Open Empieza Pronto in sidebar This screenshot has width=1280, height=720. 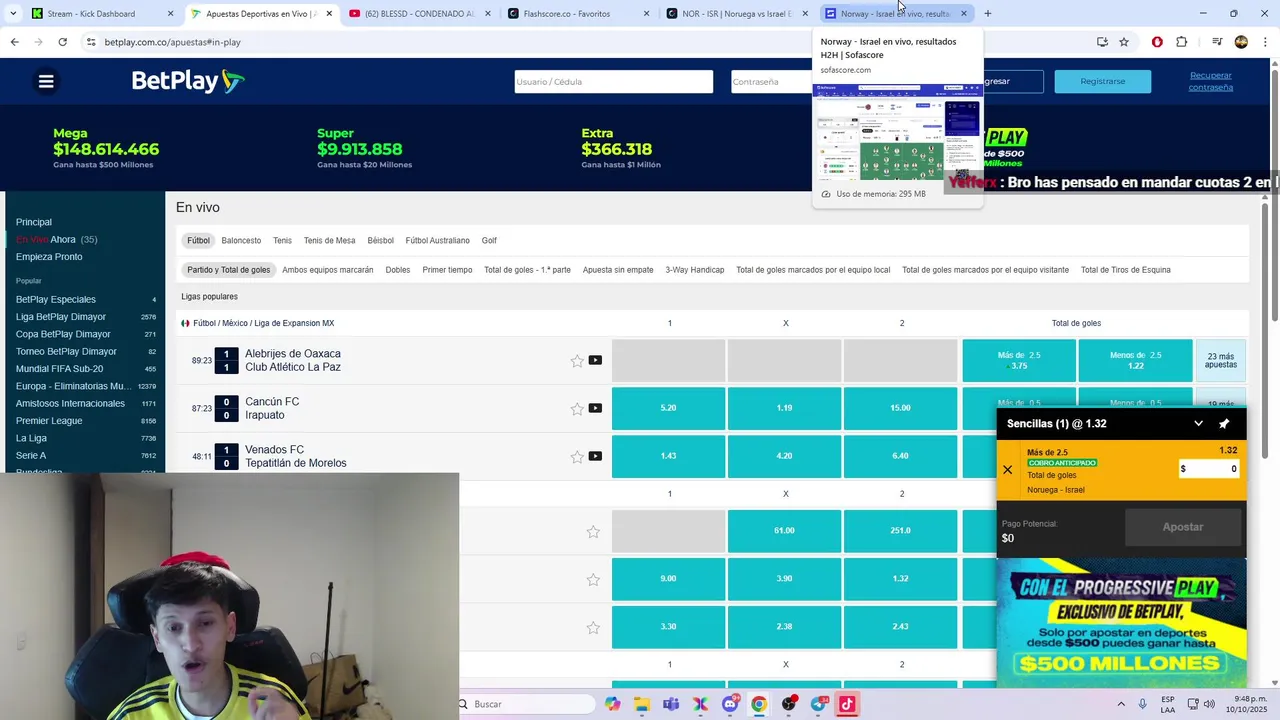49,257
